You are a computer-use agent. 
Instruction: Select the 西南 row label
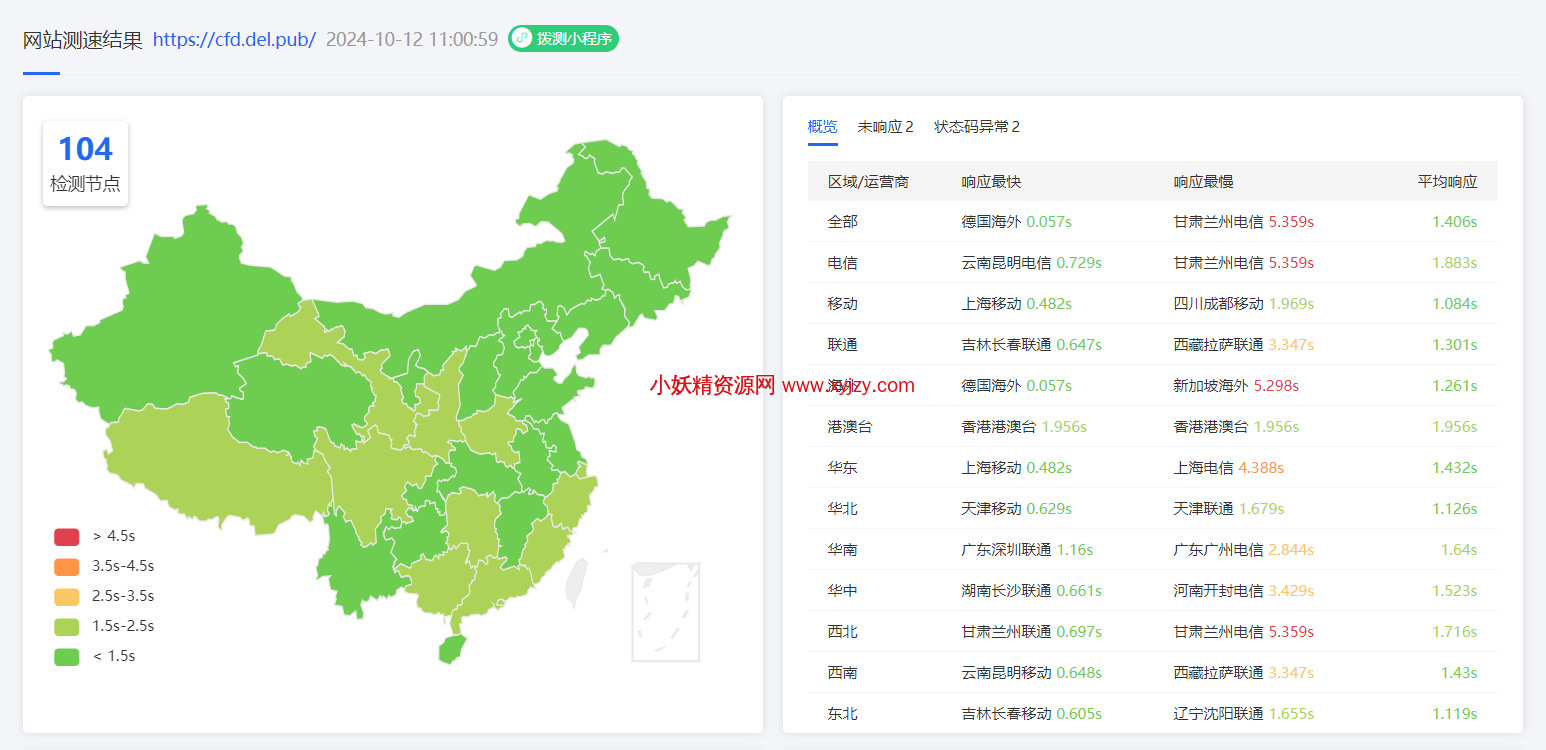[843, 673]
